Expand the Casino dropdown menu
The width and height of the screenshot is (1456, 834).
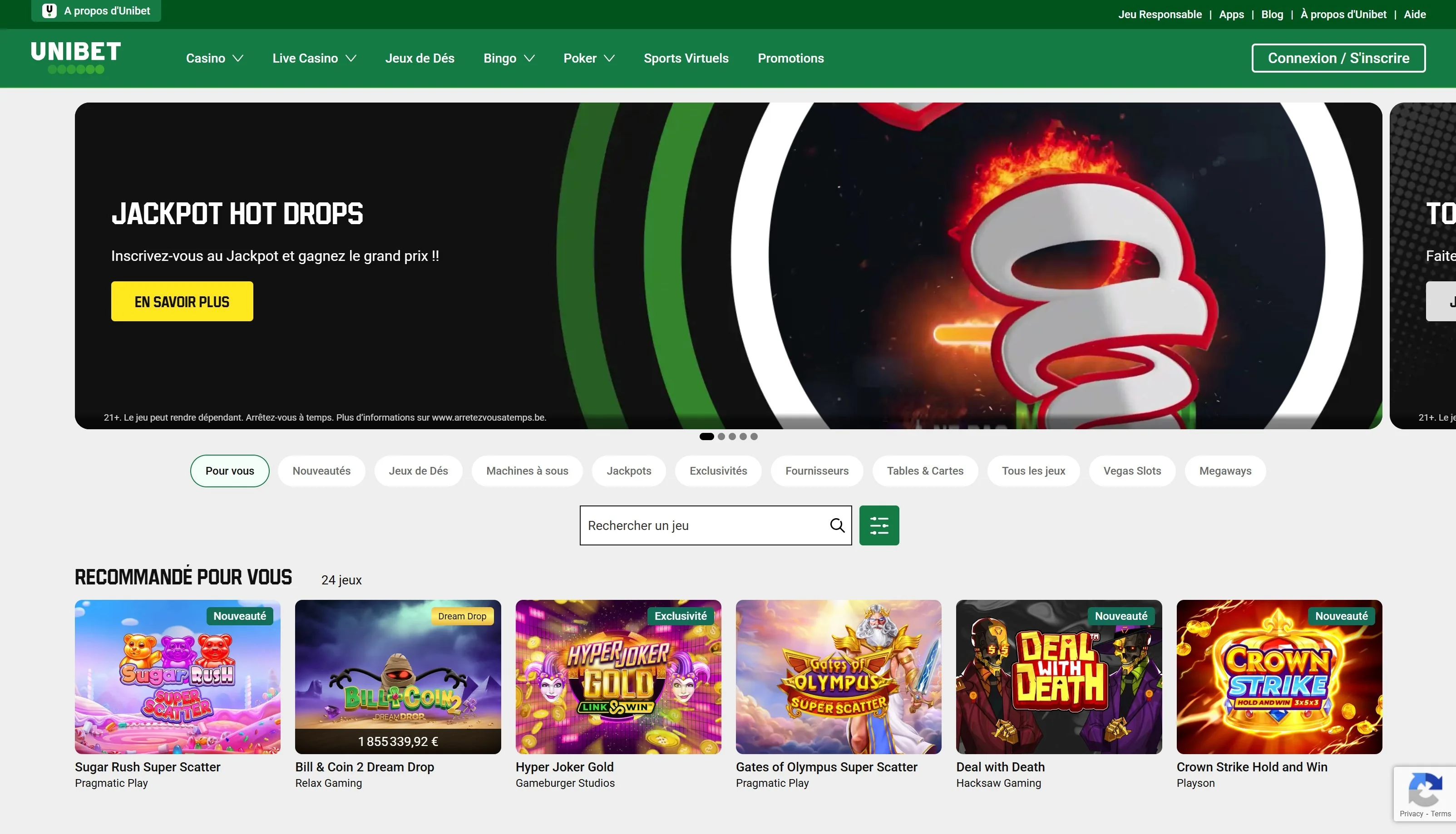(x=214, y=58)
